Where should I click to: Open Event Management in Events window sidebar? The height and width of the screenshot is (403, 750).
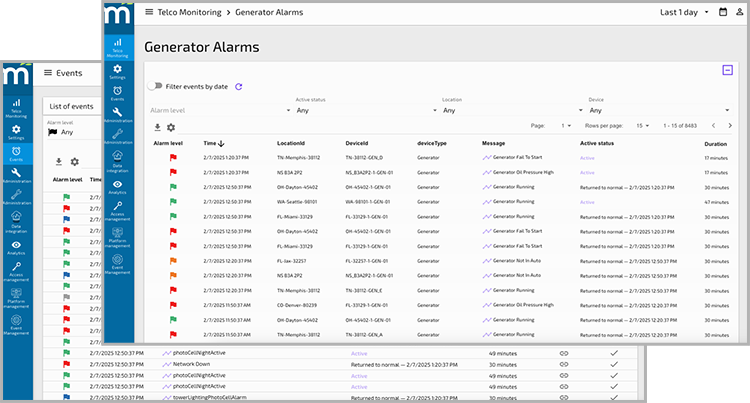tap(16, 325)
